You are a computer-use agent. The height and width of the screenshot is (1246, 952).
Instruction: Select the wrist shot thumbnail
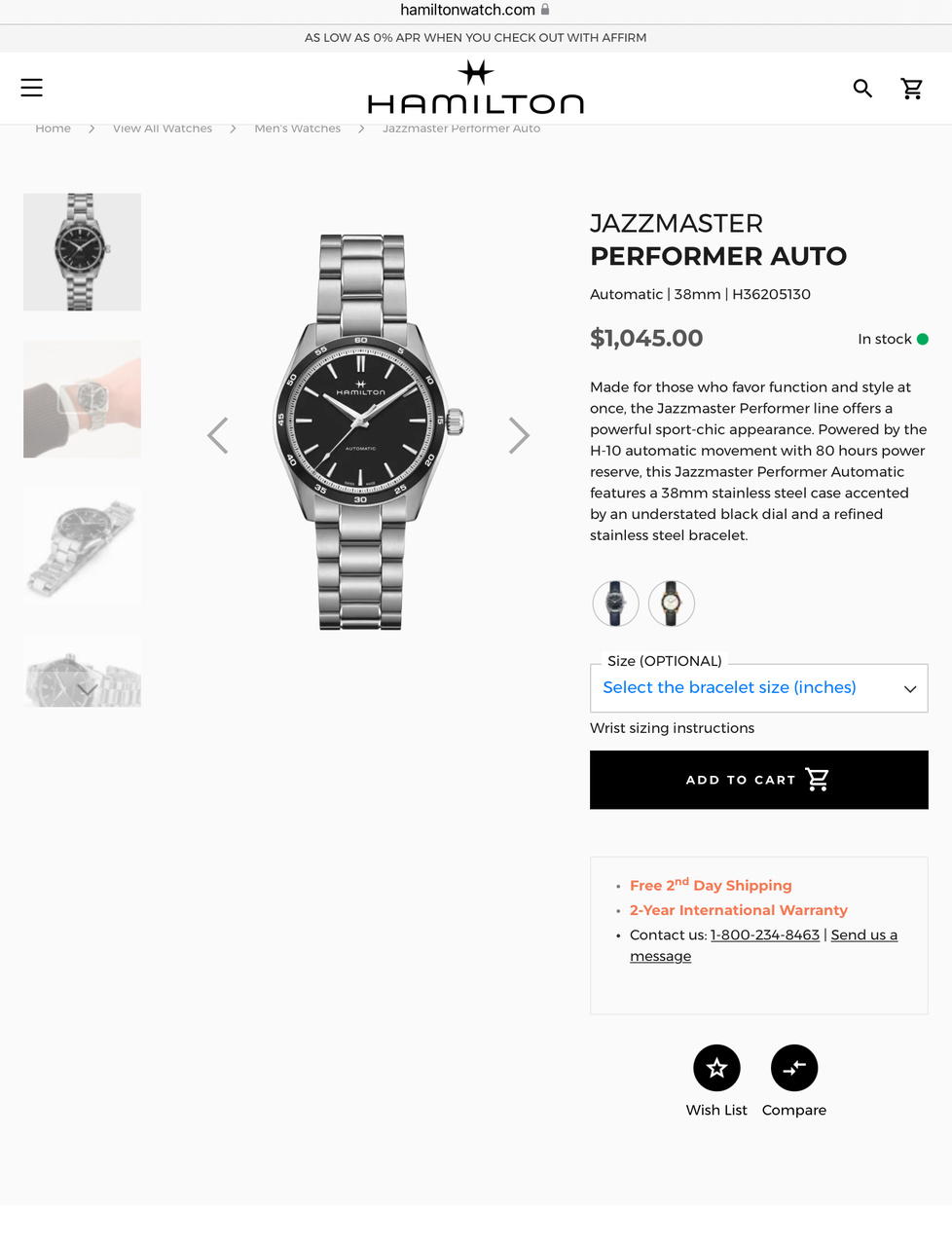click(82, 399)
